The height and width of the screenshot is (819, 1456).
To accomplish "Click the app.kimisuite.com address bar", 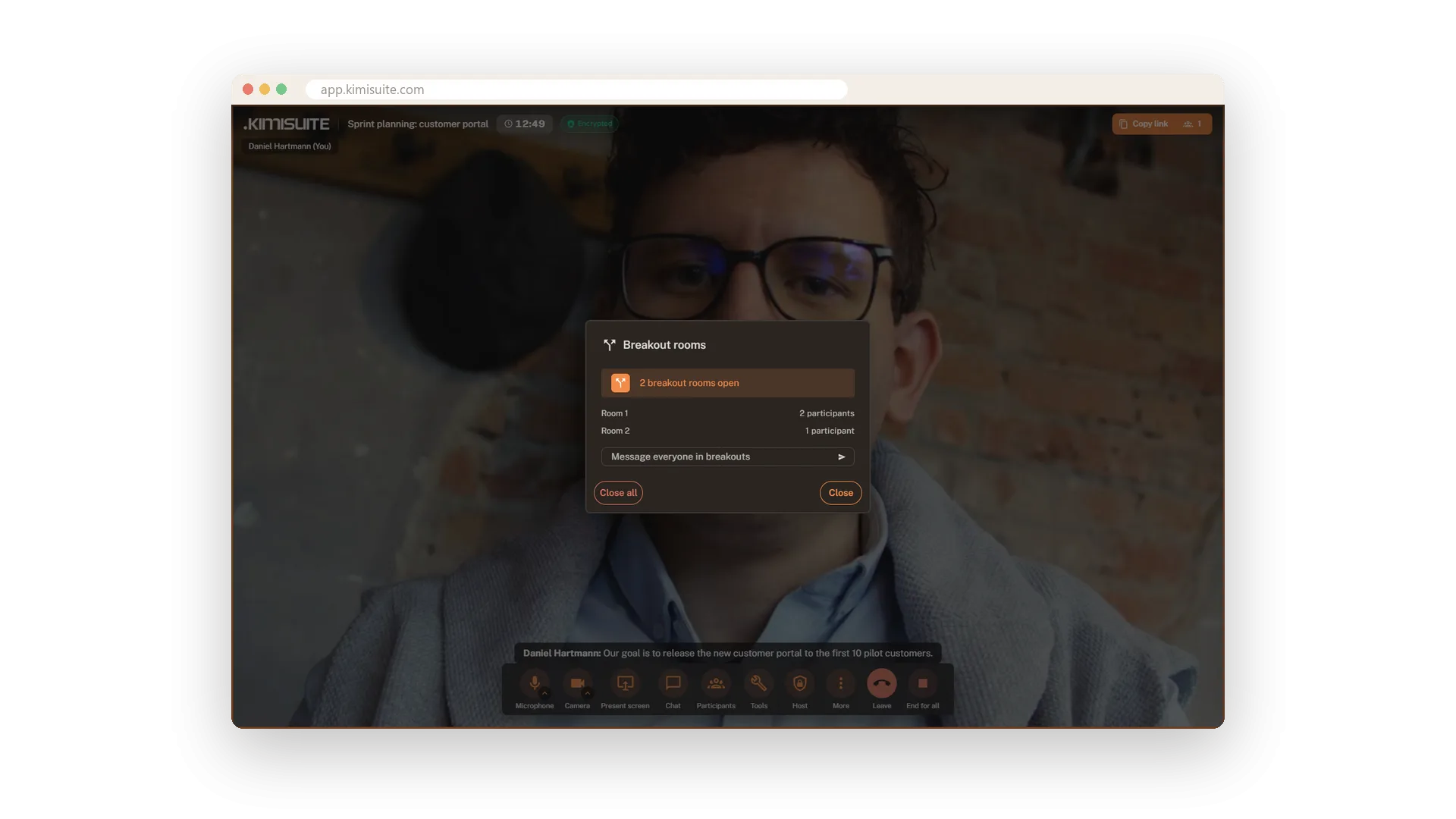I will (x=576, y=89).
